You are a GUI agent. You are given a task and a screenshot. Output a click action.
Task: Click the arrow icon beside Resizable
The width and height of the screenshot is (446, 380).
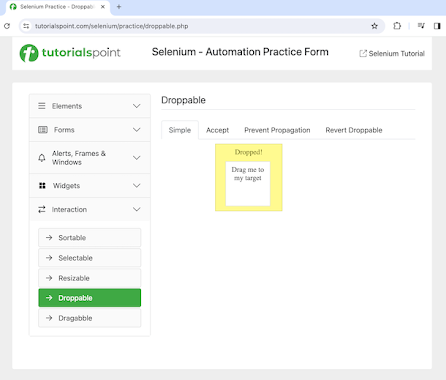click(x=49, y=278)
